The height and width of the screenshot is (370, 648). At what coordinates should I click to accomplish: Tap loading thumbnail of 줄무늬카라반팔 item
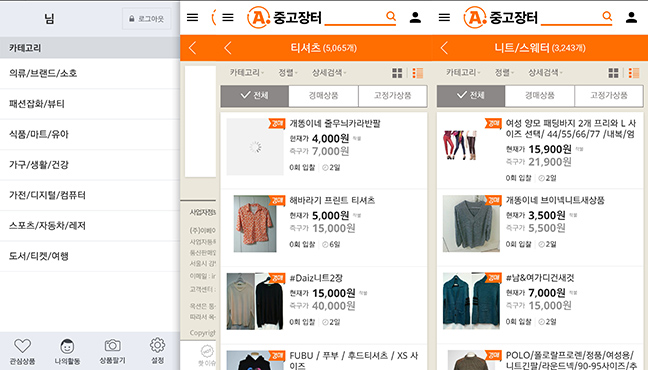255,147
